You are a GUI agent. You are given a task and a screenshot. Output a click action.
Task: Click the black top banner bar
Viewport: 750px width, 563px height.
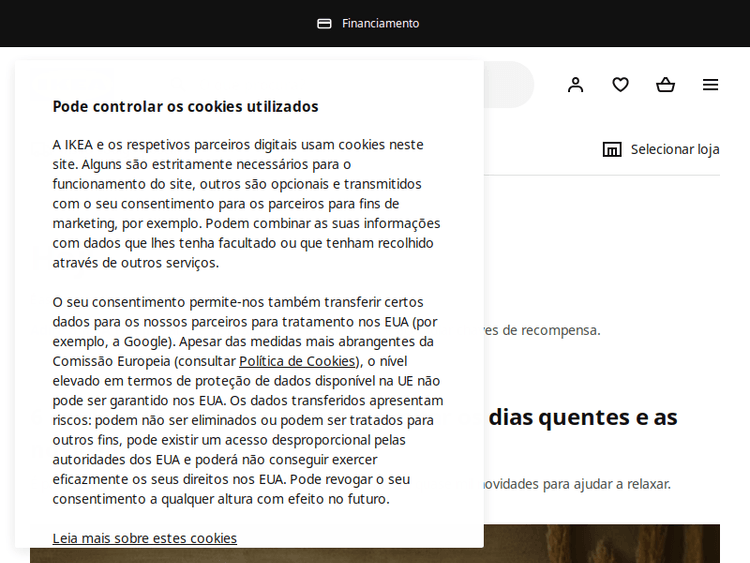[x=600, y=23]
